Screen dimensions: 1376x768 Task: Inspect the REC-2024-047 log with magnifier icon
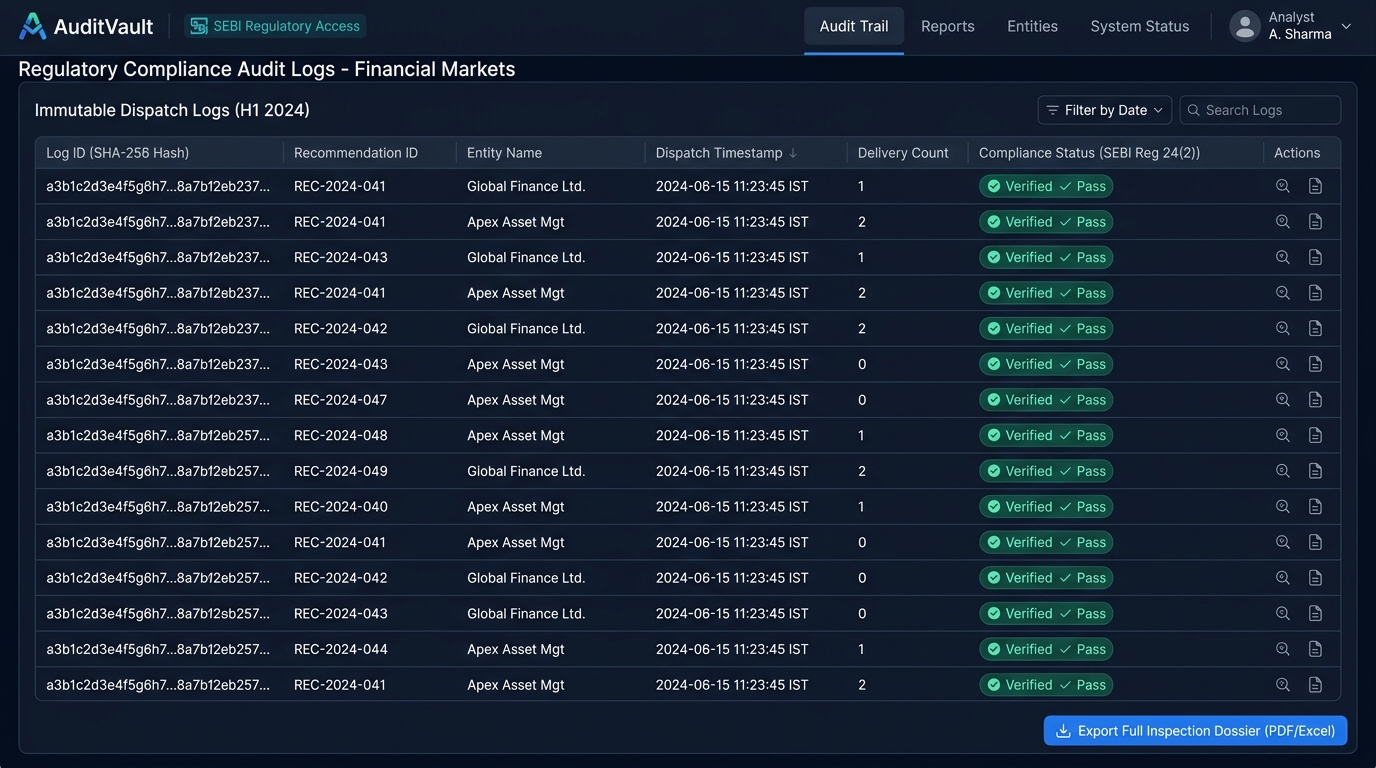coord(1283,400)
